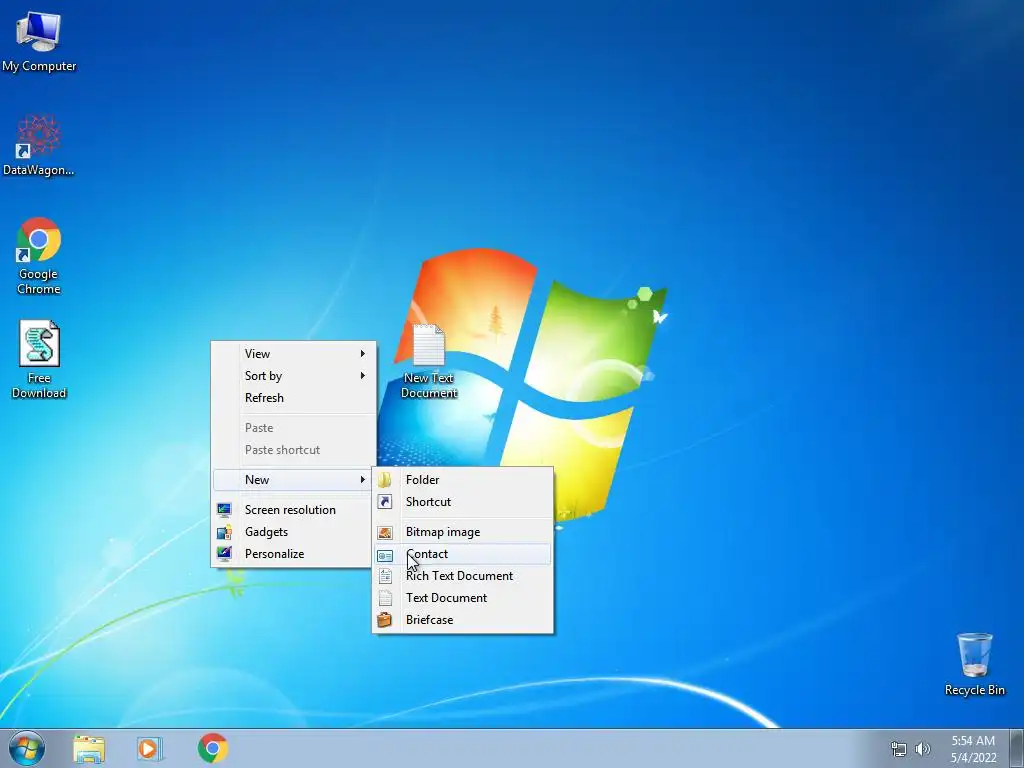Choose Refresh in the context menu
The width and height of the screenshot is (1024, 768).
click(x=294, y=398)
